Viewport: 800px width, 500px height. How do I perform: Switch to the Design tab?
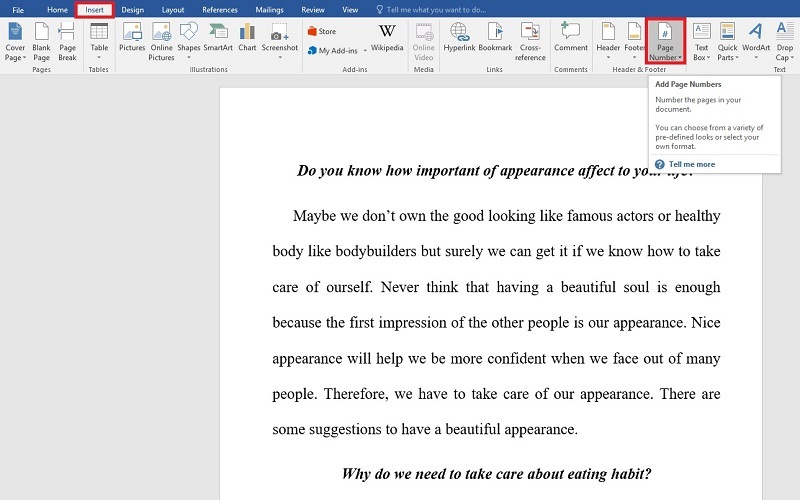(133, 10)
